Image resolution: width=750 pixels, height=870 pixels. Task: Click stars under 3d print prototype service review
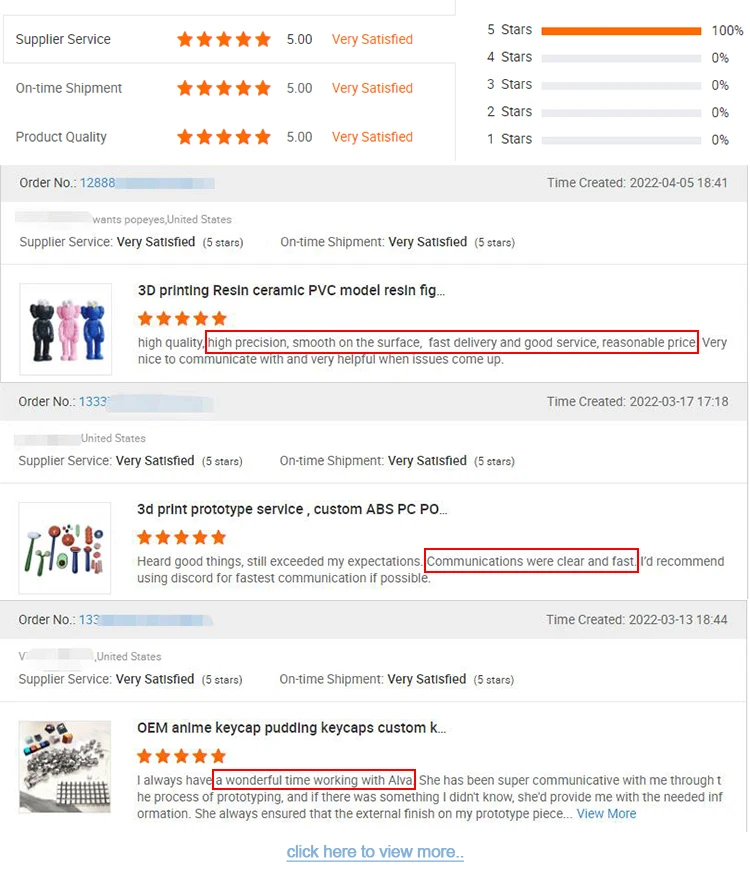coord(181,537)
